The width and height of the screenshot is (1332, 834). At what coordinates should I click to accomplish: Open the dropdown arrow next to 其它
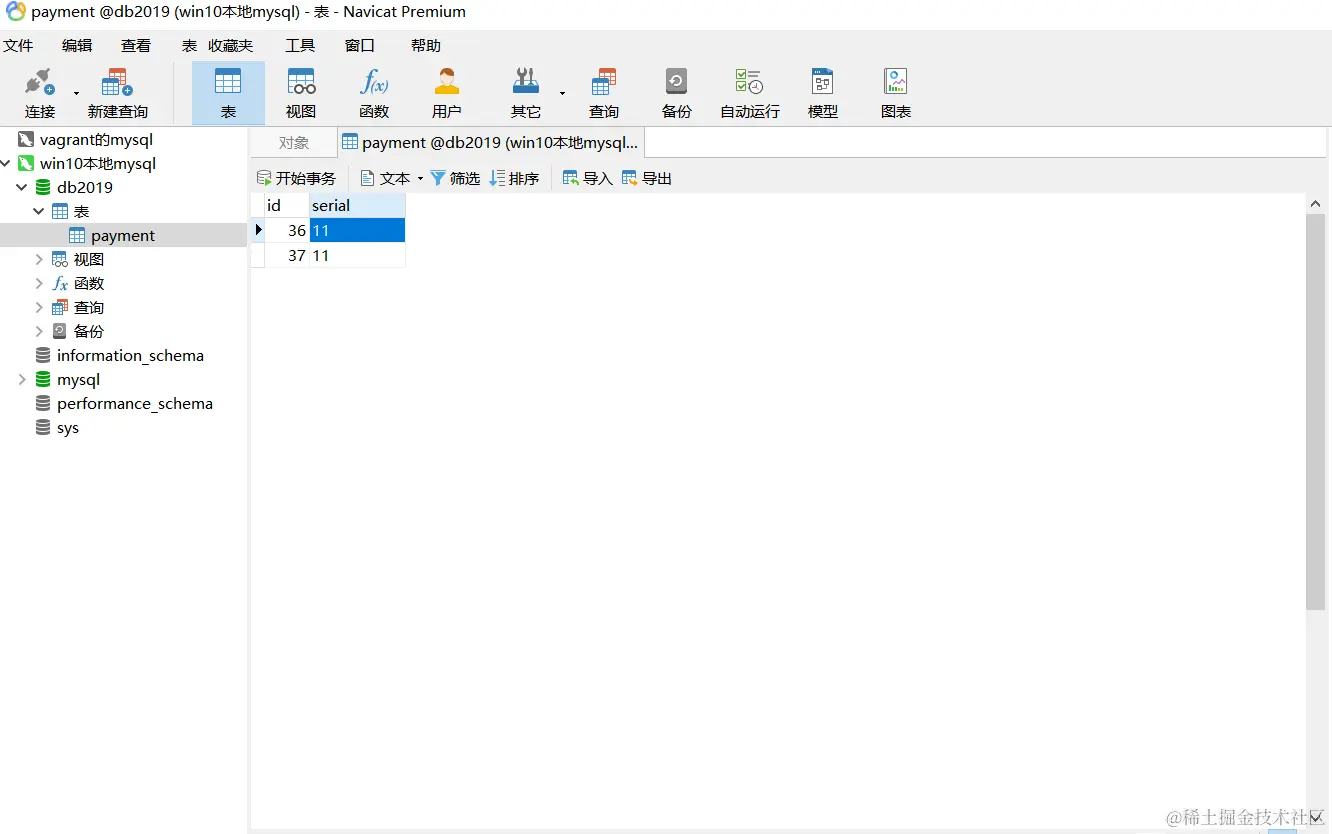point(562,94)
